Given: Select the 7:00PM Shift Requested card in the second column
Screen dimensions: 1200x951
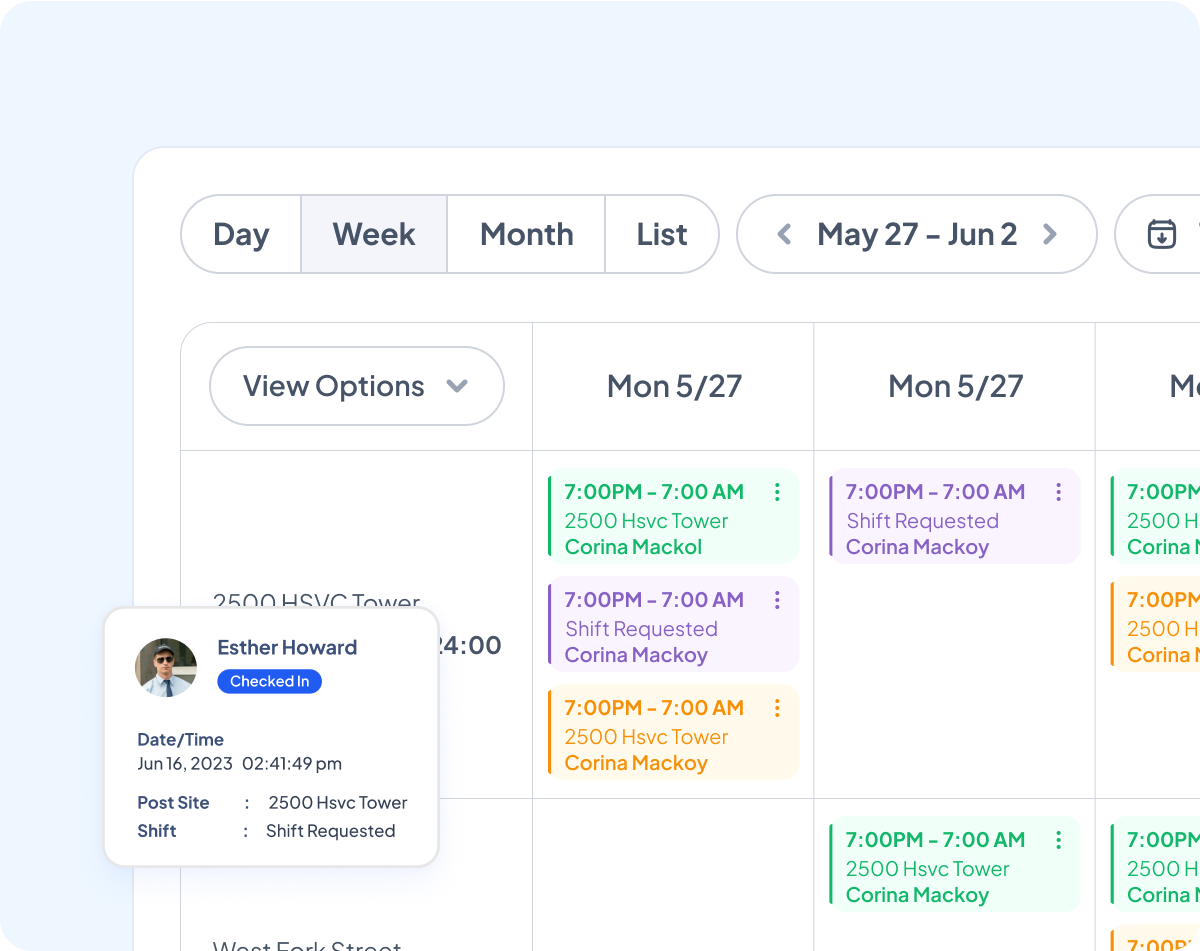Looking at the screenshot, I should coord(935,515).
